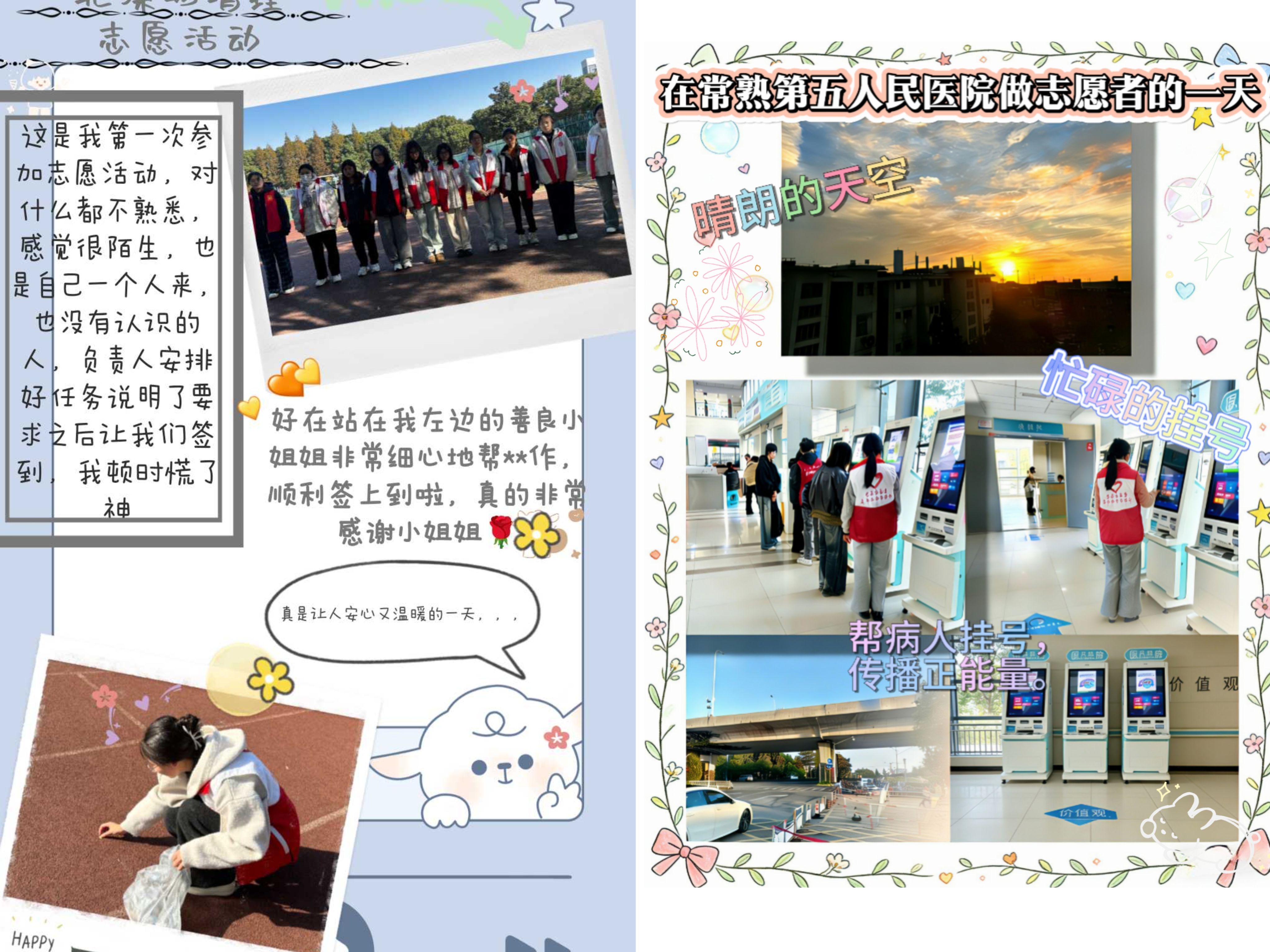
Task: Open the photo of people queuing at the registration kiosks
Action: (826, 507)
